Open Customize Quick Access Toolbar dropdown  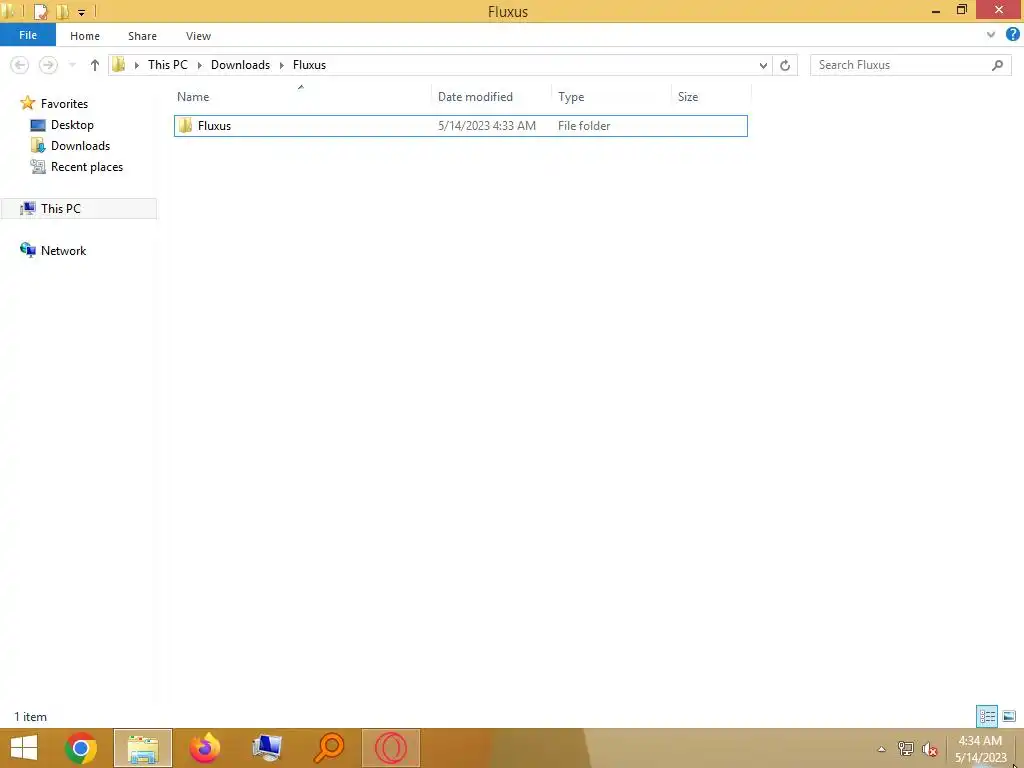coord(82,12)
